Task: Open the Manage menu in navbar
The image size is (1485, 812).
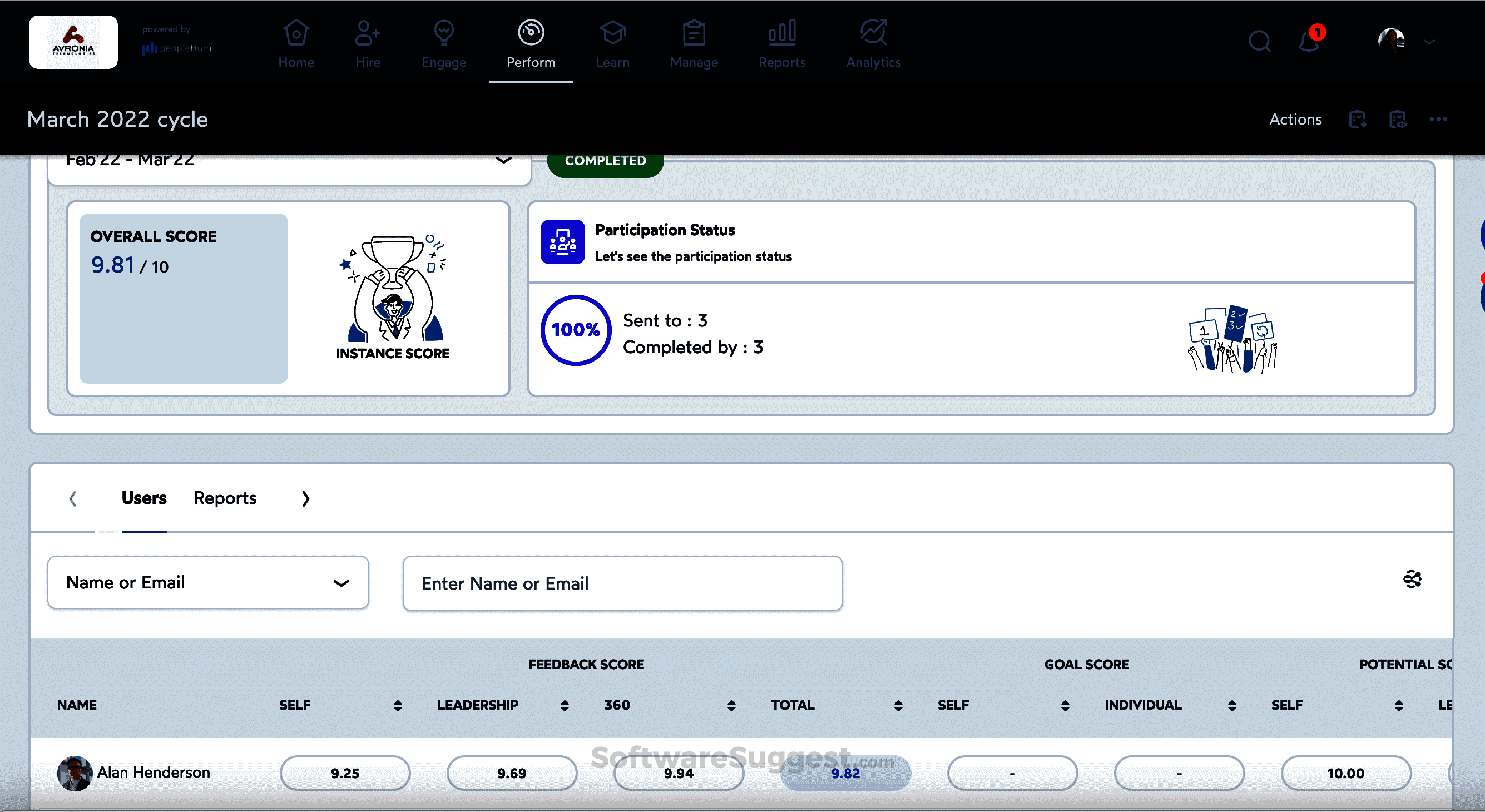Action: pos(694,44)
